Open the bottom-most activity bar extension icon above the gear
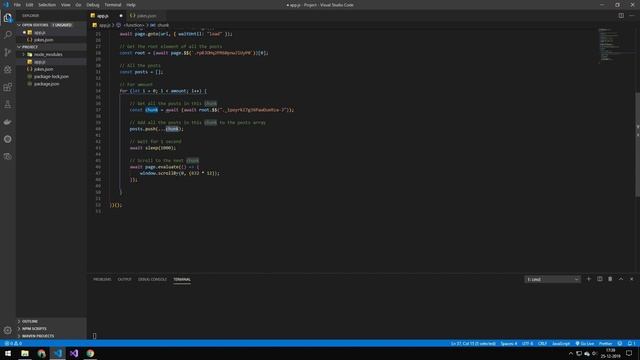The width and height of the screenshot is (640, 360). point(8,156)
